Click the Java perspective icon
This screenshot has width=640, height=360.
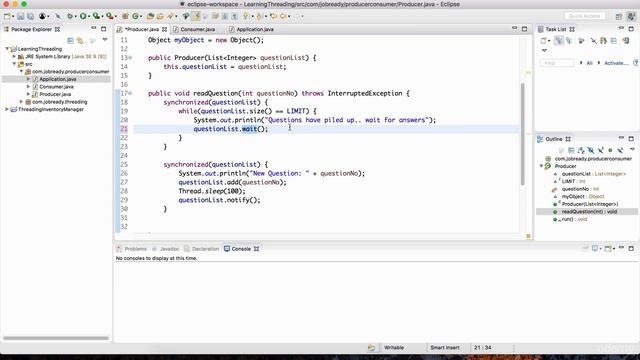tap(631, 16)
